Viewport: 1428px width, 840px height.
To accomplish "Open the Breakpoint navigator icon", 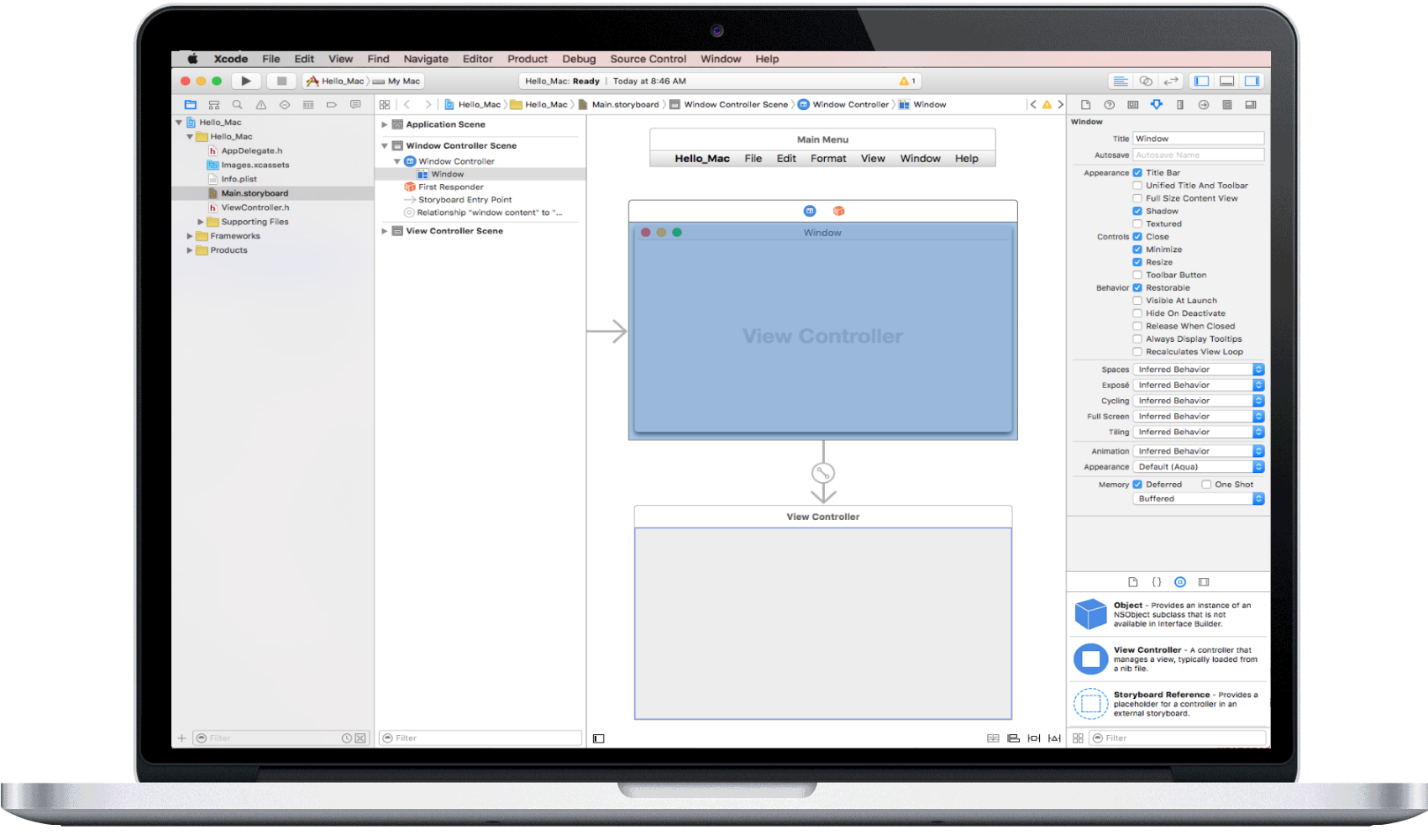I will click(332, 105).
